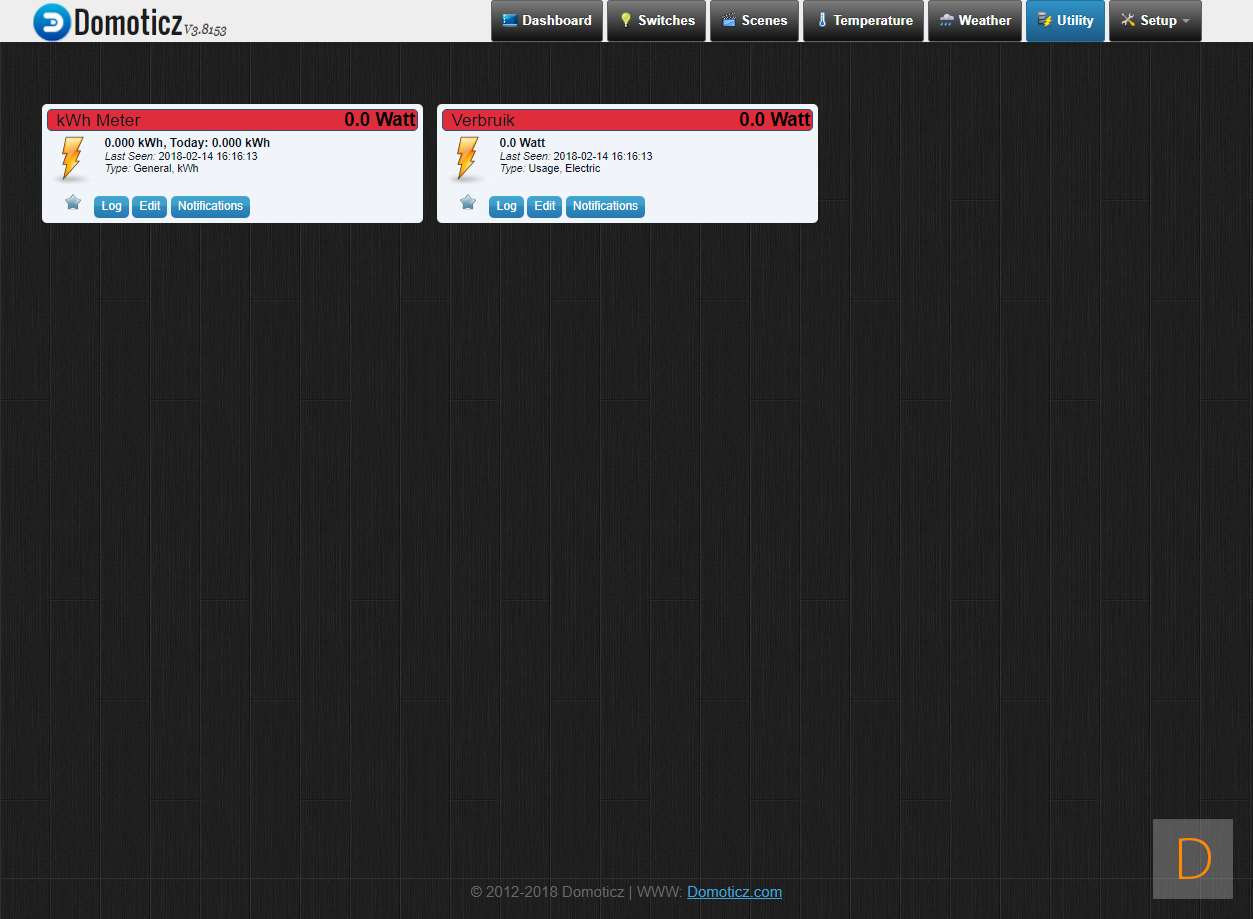Go to the Scenes tab
Screen dimensions: 1253x919
pyautogui.click(x=755, y=21)
